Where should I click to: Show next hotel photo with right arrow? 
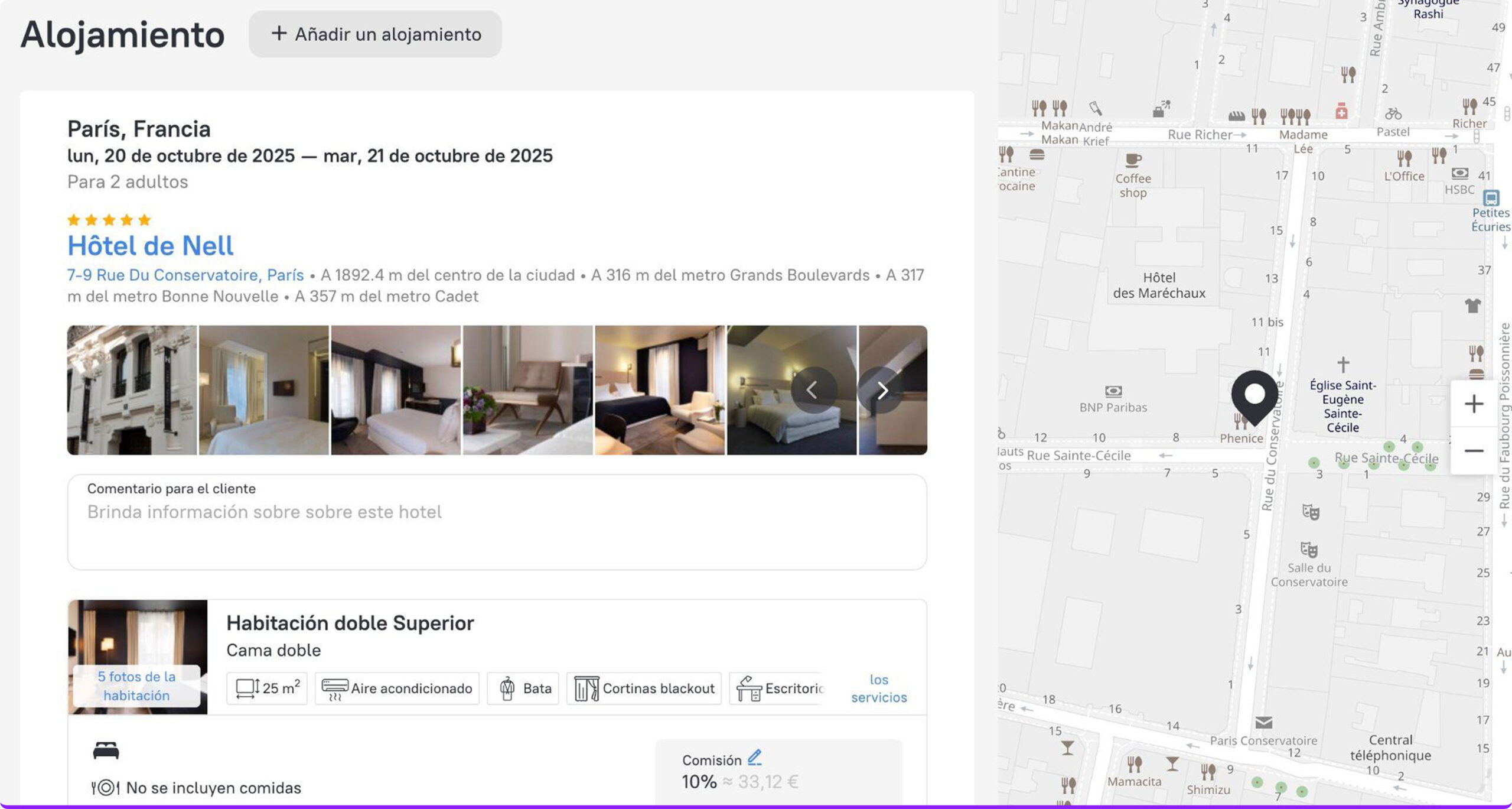[x=882, y=390]
